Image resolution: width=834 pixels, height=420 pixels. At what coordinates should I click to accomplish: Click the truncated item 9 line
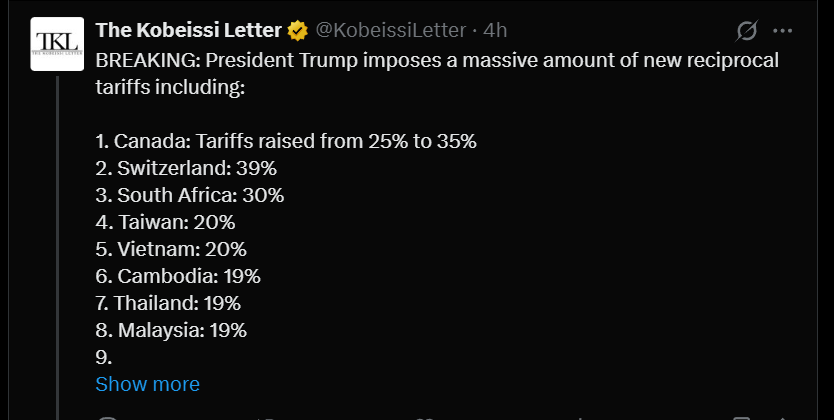[104, 357]
